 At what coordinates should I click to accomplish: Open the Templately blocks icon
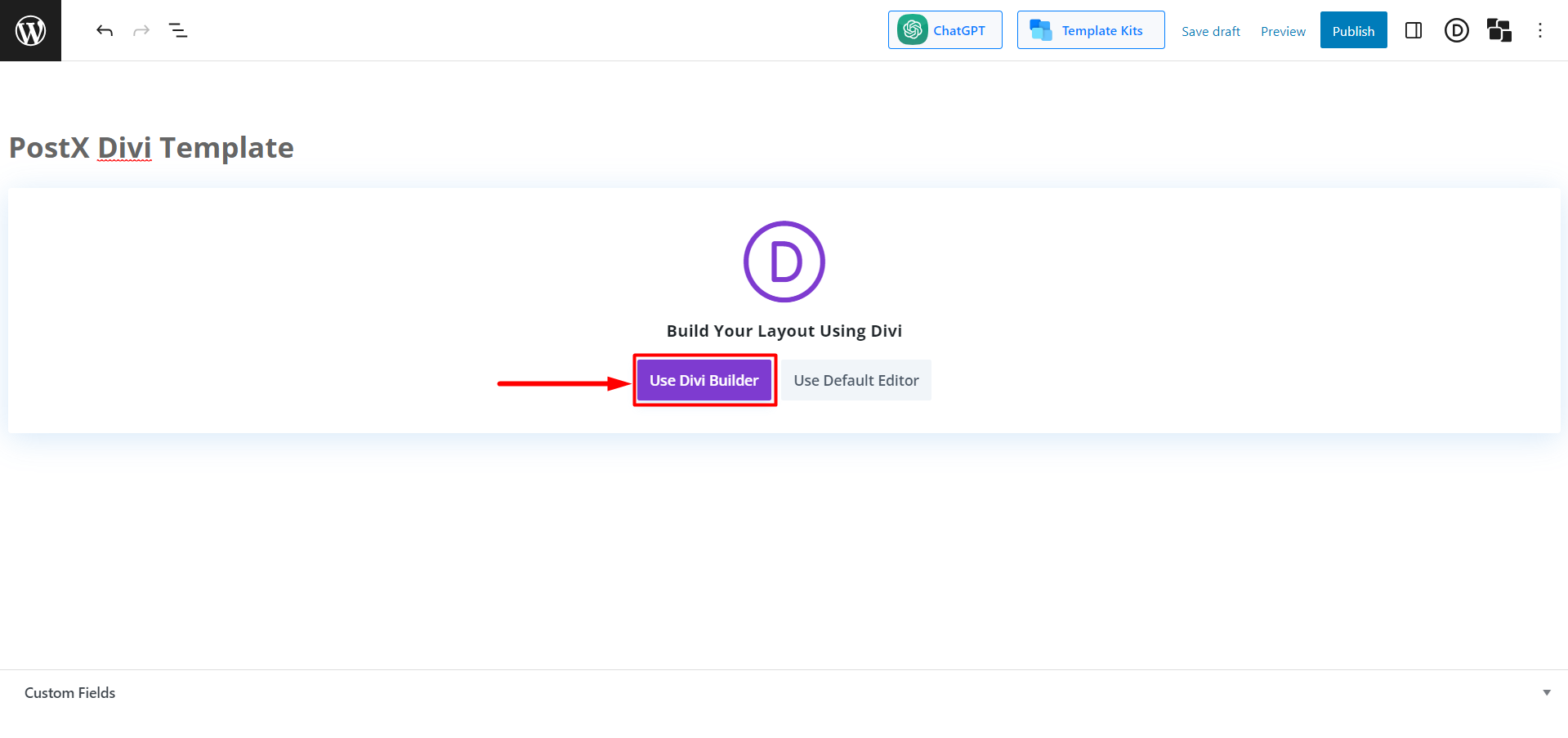1499,30
